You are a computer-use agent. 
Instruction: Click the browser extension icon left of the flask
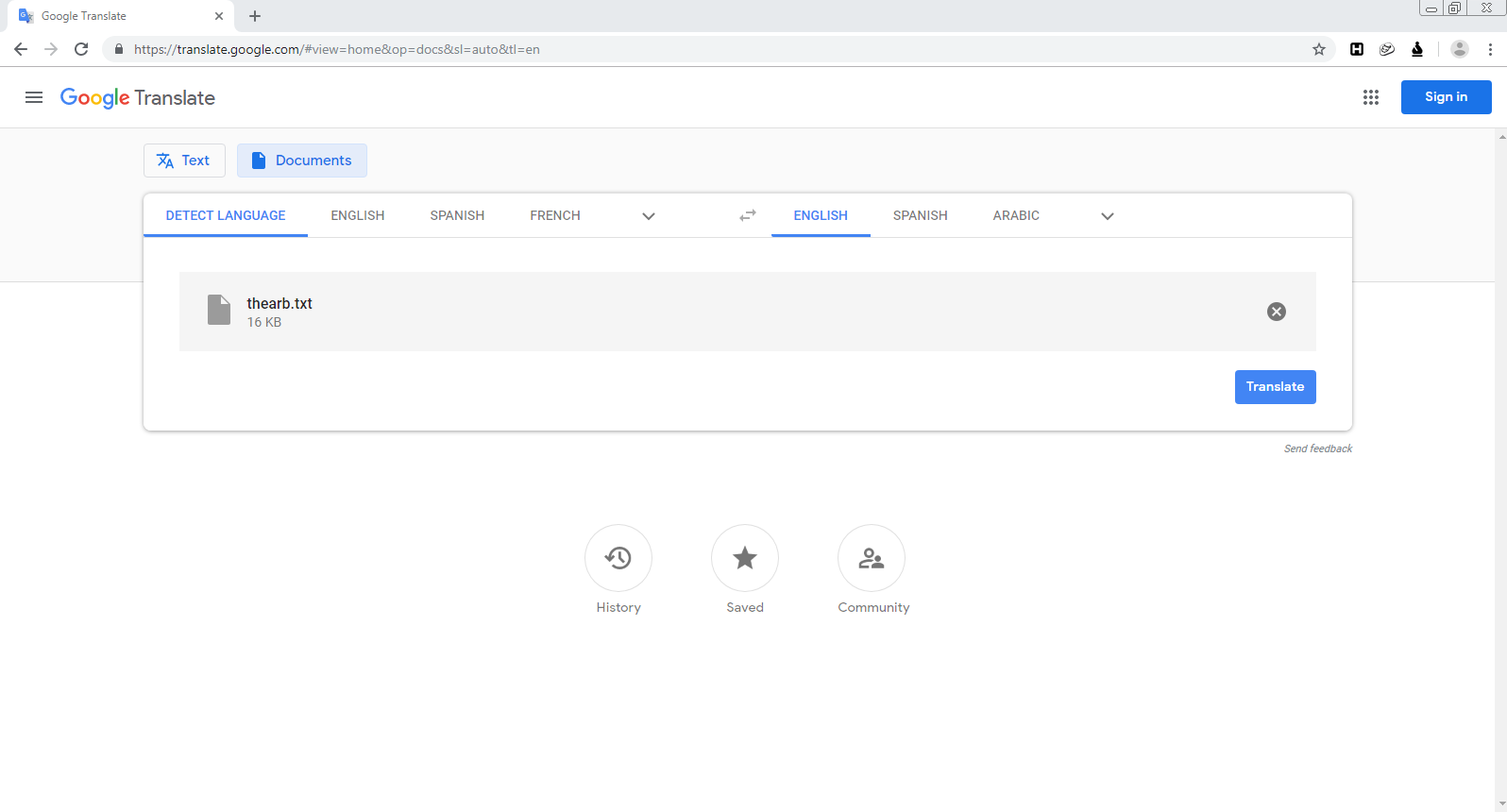click(1387, 49)
